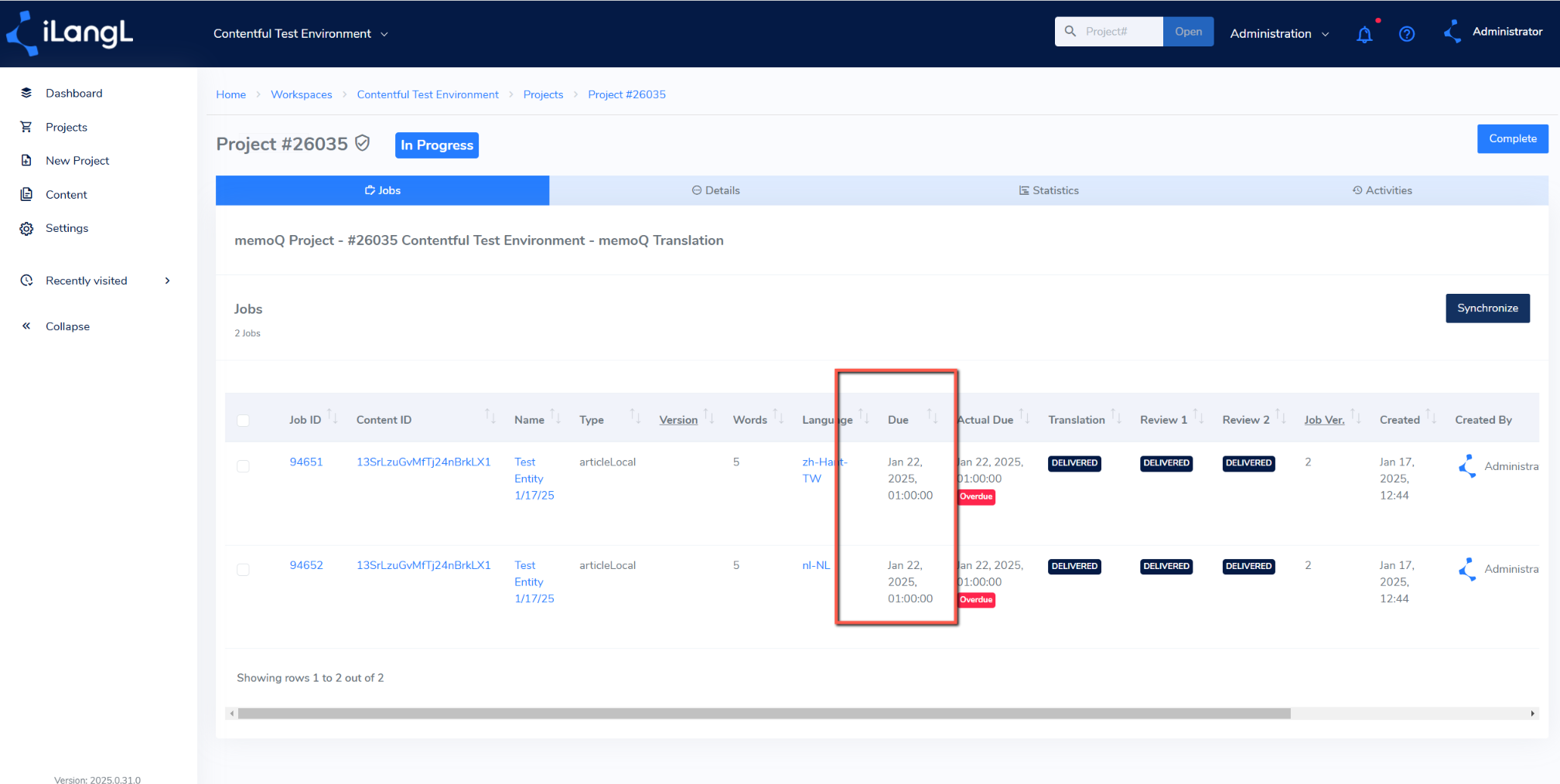This screenshot has width=1560, height=784.
Task: Click 'Showing rows 1 to 2 out of 2' text
Action: click(x=310, y=678)
